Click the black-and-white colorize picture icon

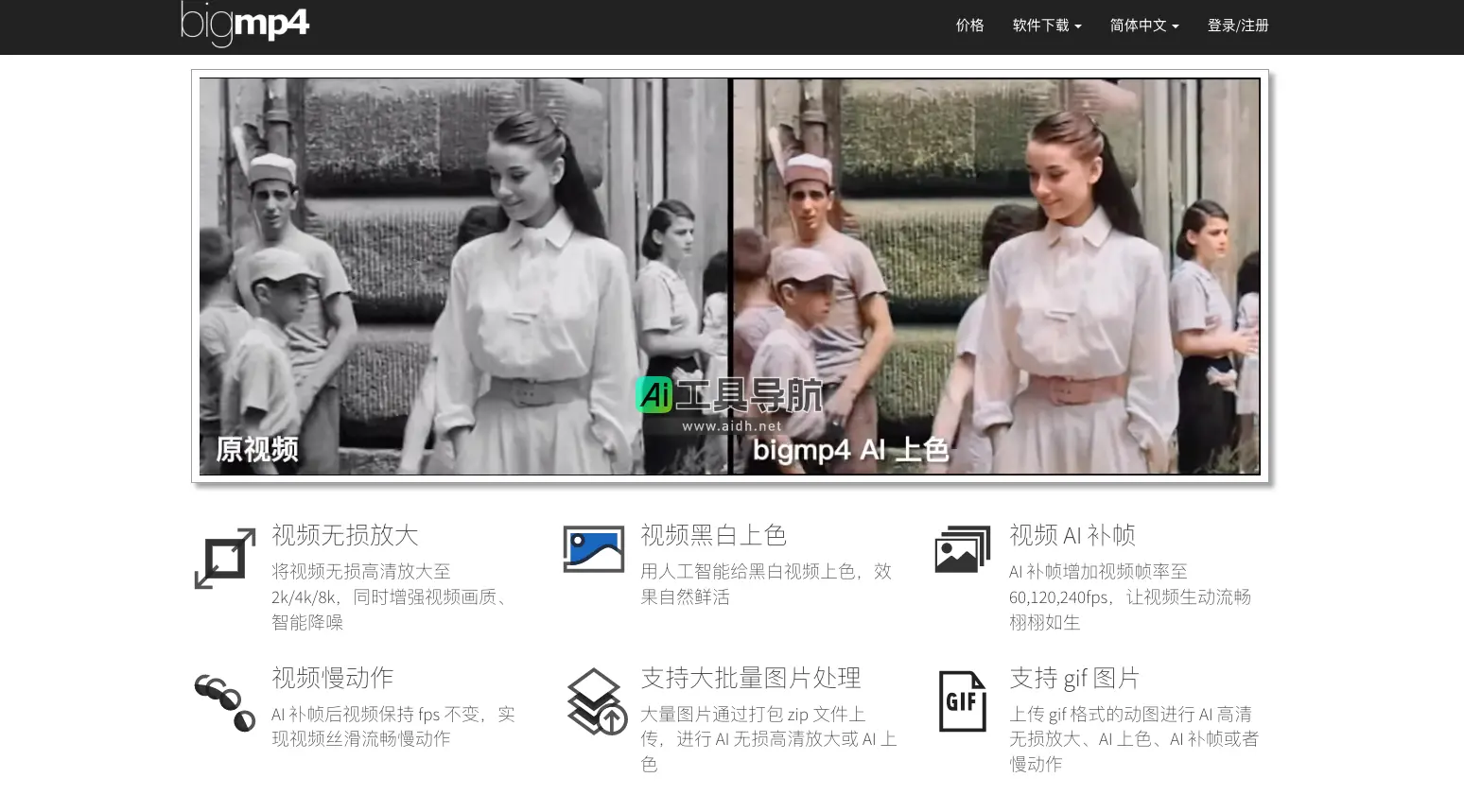tap(594, 549)
